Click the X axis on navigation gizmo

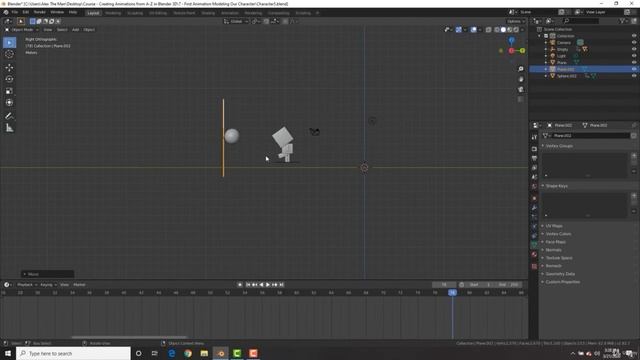(x=511, y=51)
